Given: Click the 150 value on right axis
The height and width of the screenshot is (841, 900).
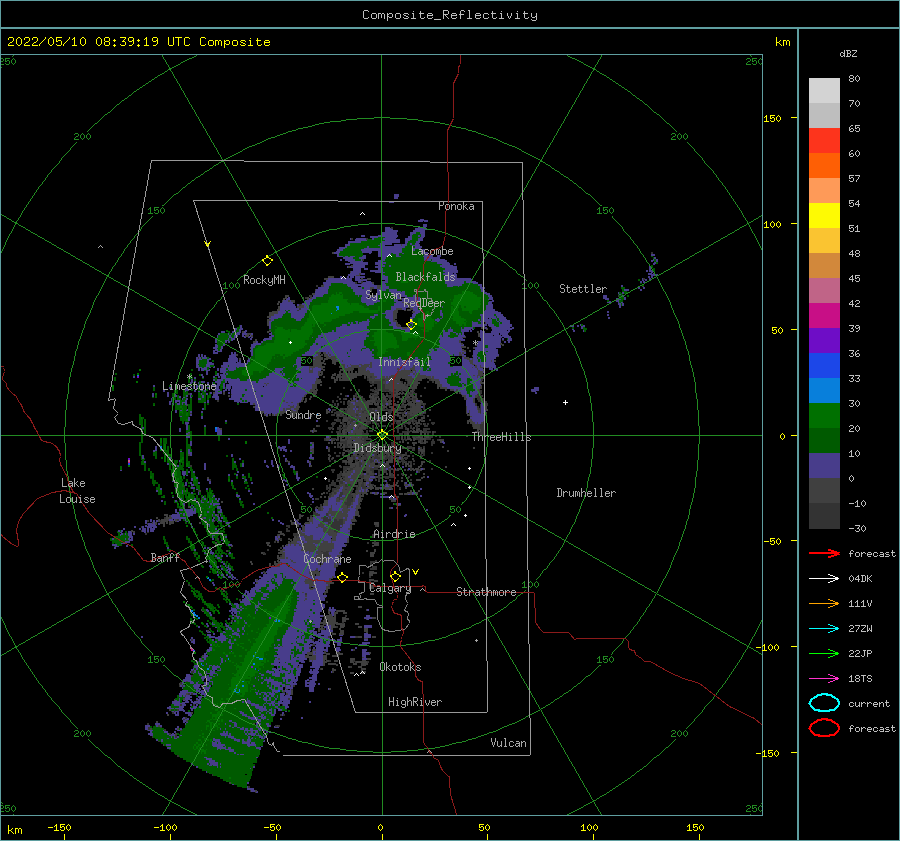Looking at the screenshot, I should coord(772,118).
